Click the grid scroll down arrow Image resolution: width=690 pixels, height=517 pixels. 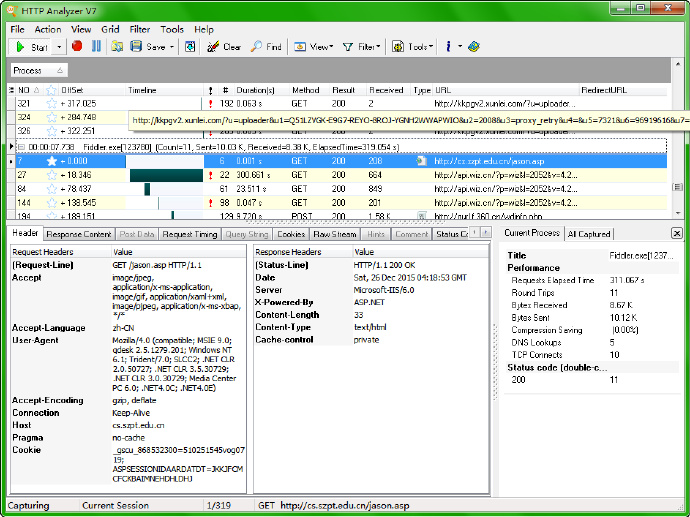point(678,214)
